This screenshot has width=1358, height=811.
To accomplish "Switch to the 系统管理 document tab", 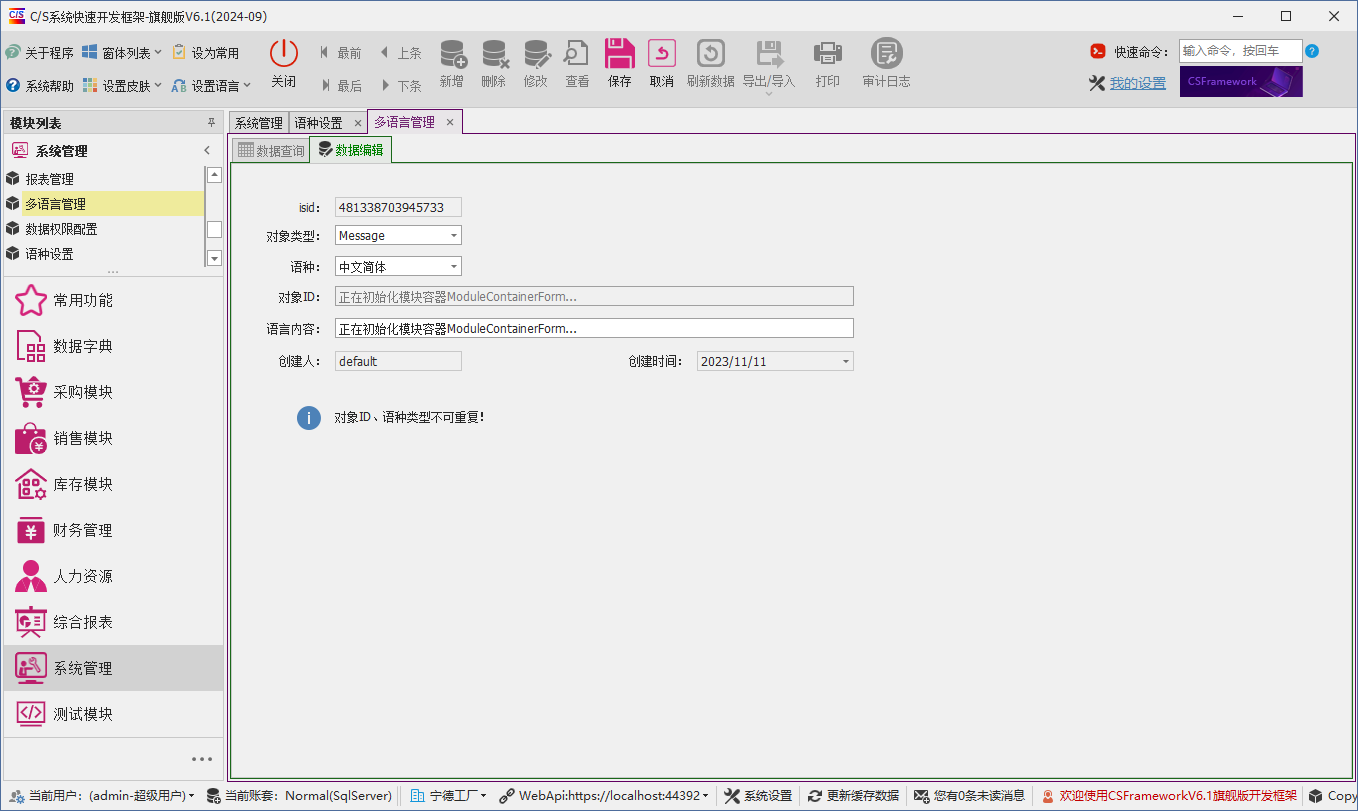I will [x=258, y=123].
